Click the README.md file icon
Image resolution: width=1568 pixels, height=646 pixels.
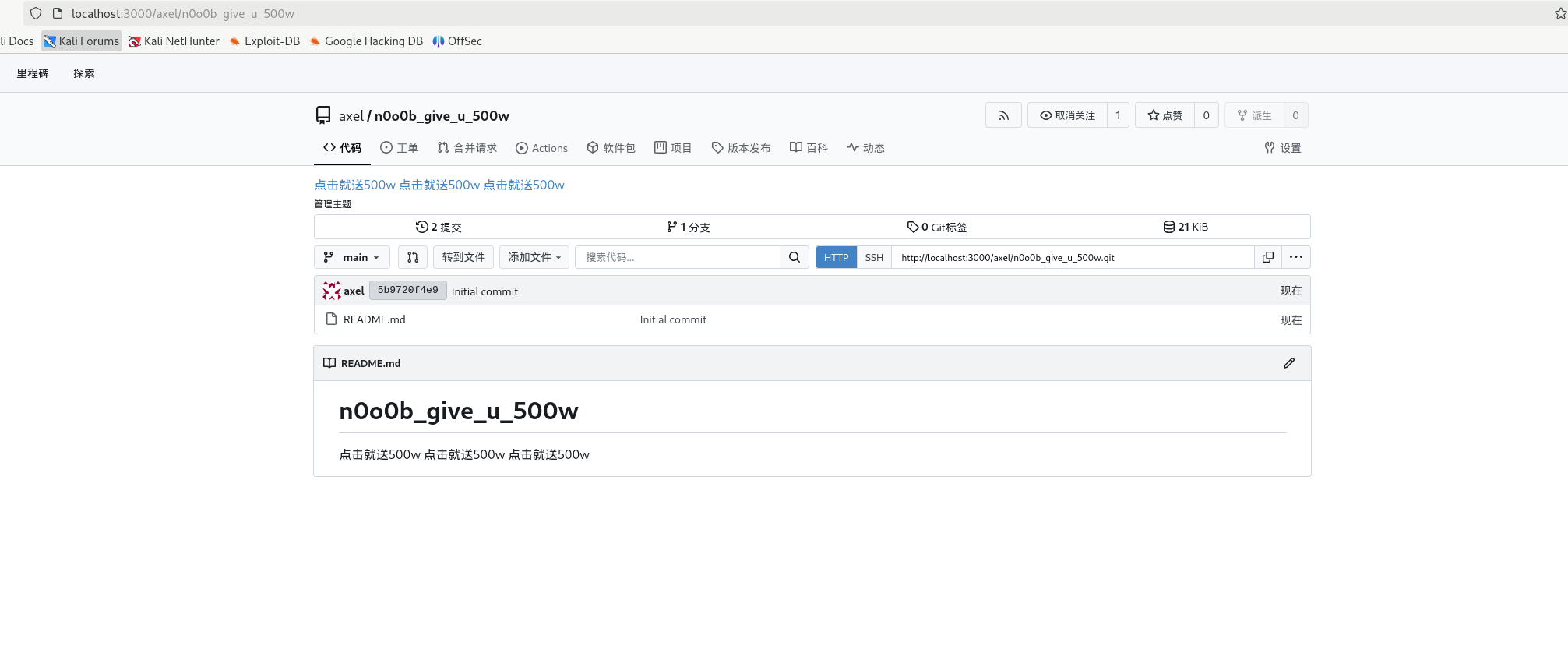pyautogui.click(x=331, y=319)
